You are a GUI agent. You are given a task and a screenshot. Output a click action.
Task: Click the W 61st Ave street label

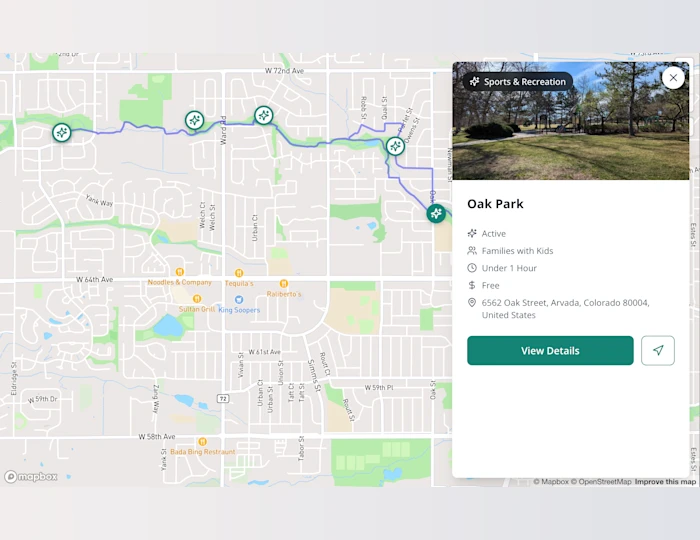(264, 352)
